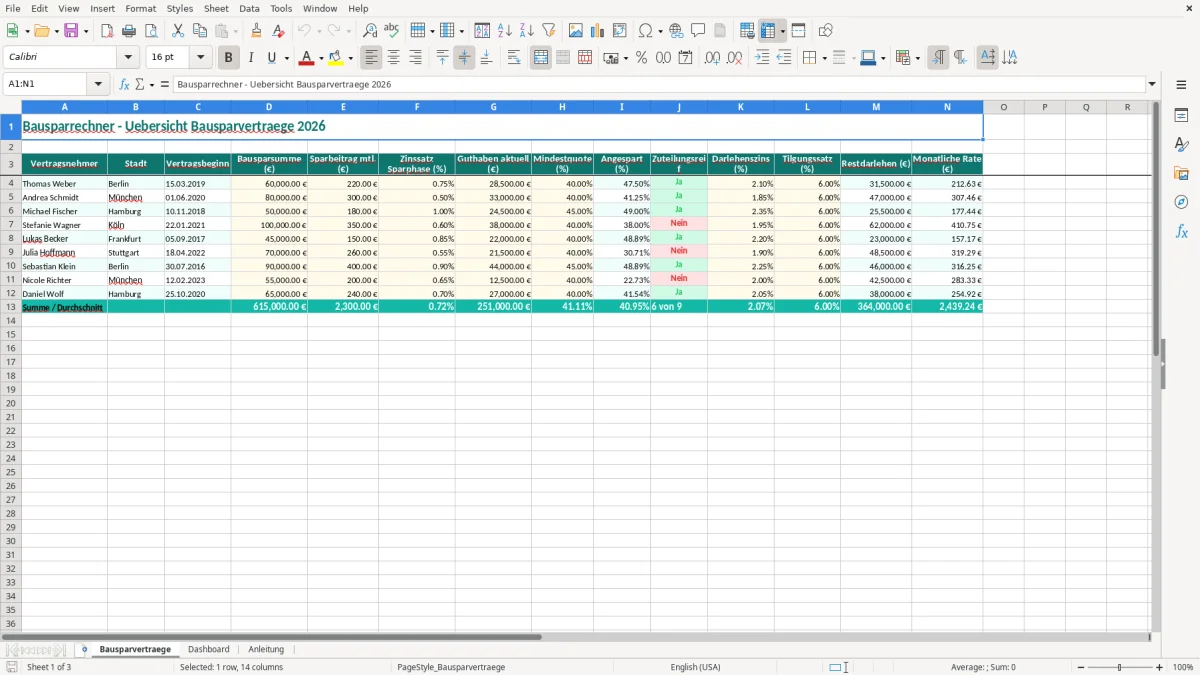This screenshot has width=1200, height=675.
Task: Click the zoom in plus button
Action: pos(1160,667)
